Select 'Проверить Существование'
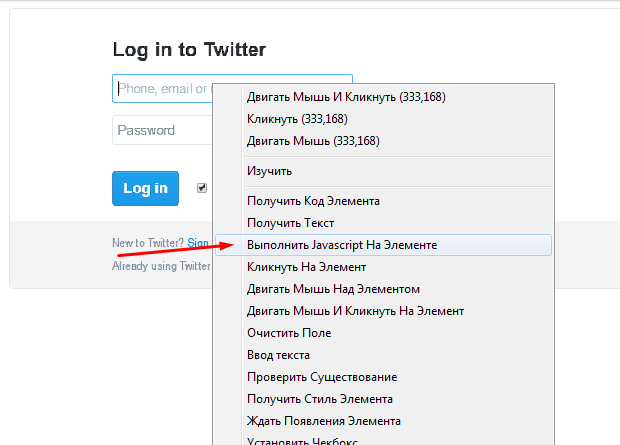 click(x=383, y=377)
